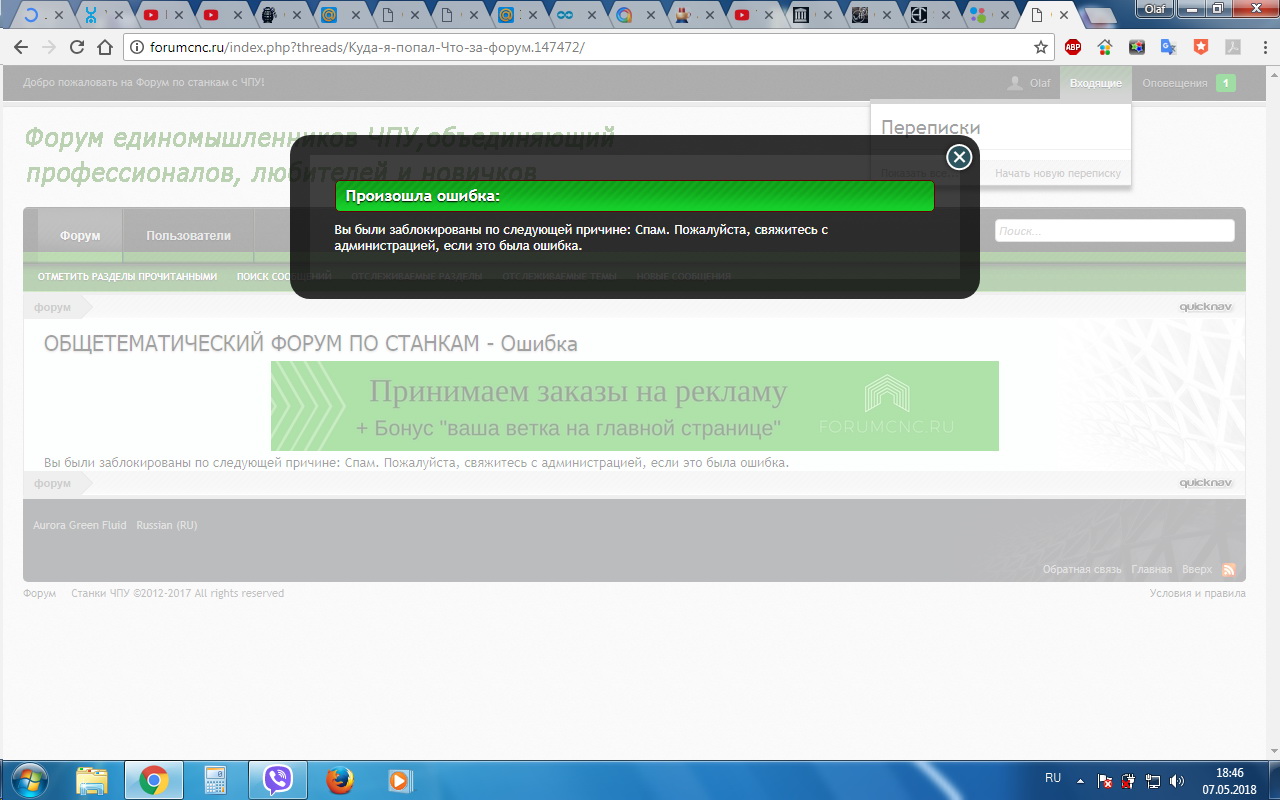1280x800 pixels.
Task: Click the top Форум breadcrumb
Action: pos(52,308)
